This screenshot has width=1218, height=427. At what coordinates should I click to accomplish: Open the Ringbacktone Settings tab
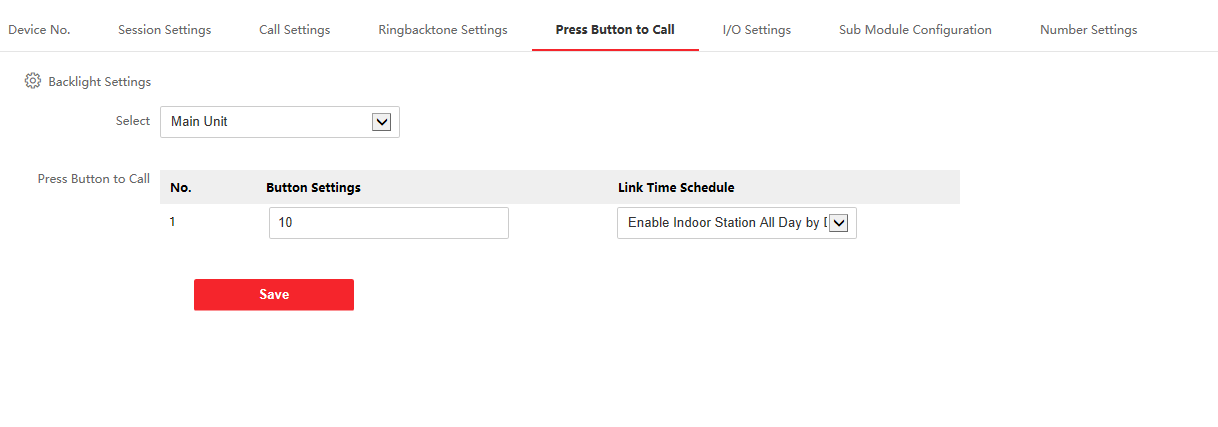point(442,30)
